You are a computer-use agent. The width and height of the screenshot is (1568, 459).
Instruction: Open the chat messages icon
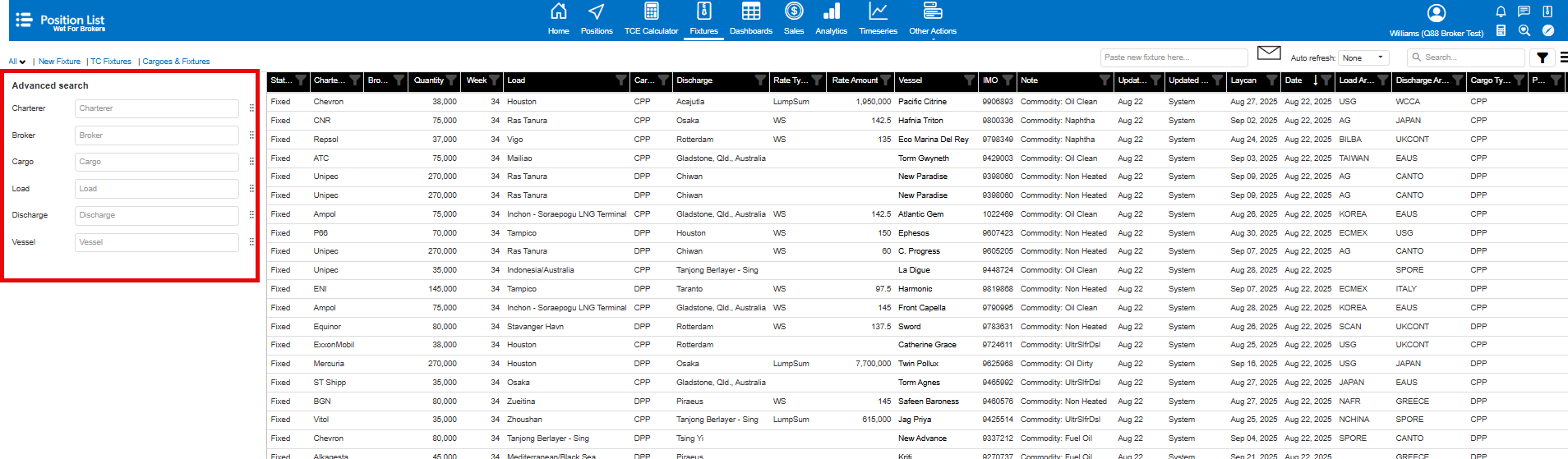[x=1524, y=11]
